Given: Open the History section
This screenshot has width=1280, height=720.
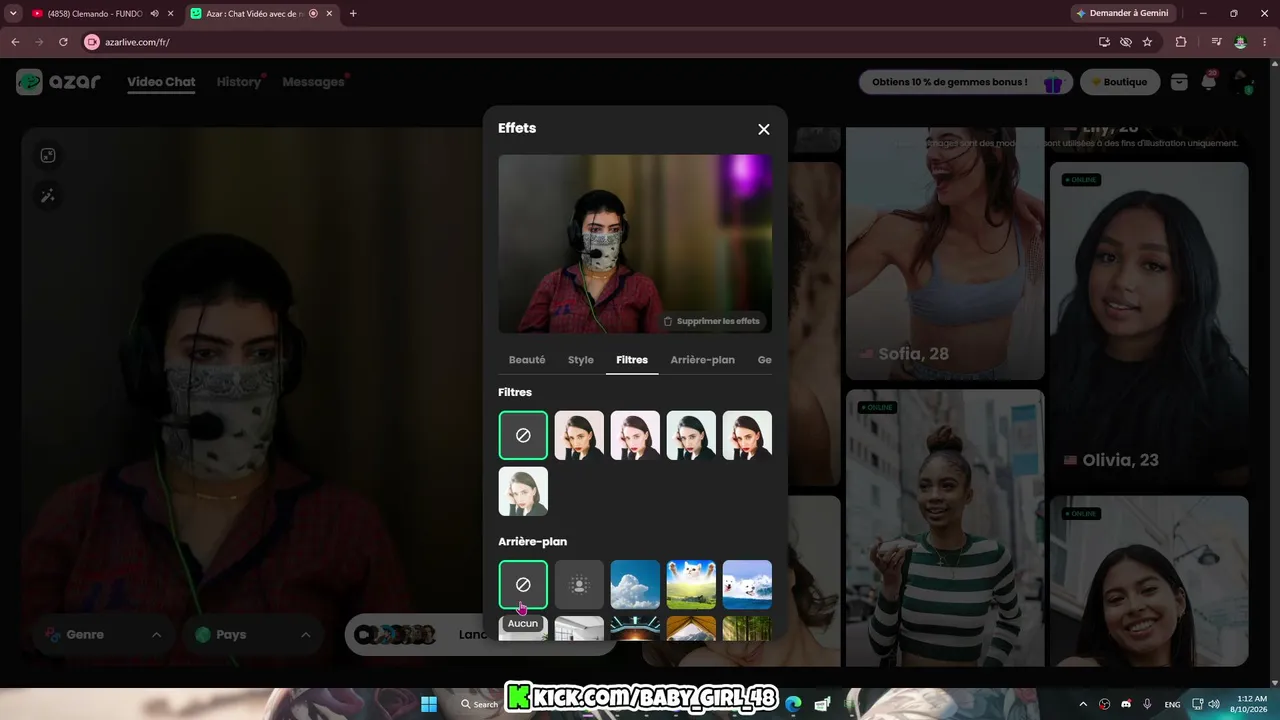Looking at the screenshot, I should [239, 82].
